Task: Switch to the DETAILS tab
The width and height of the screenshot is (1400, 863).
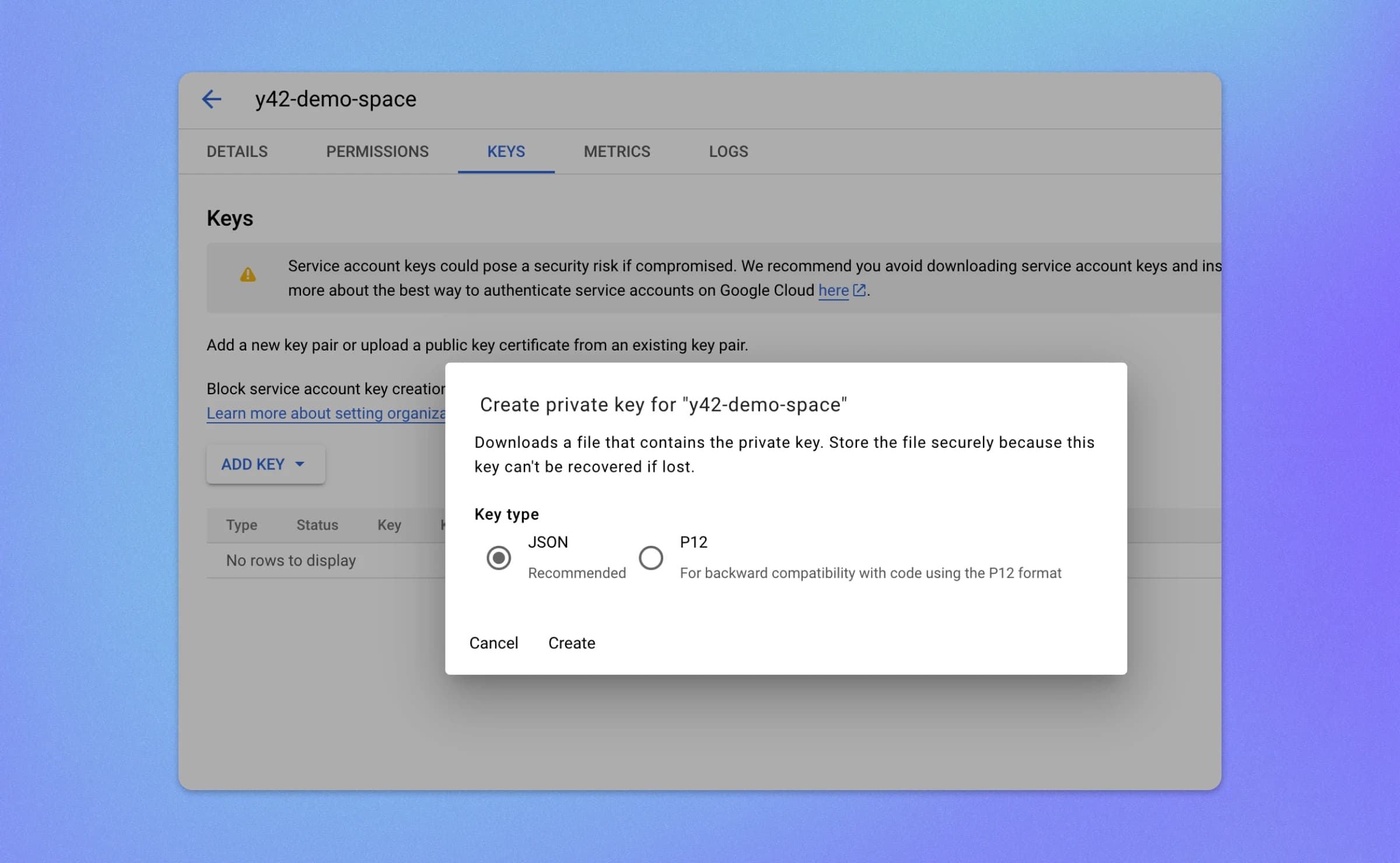Action: (237, 151)
